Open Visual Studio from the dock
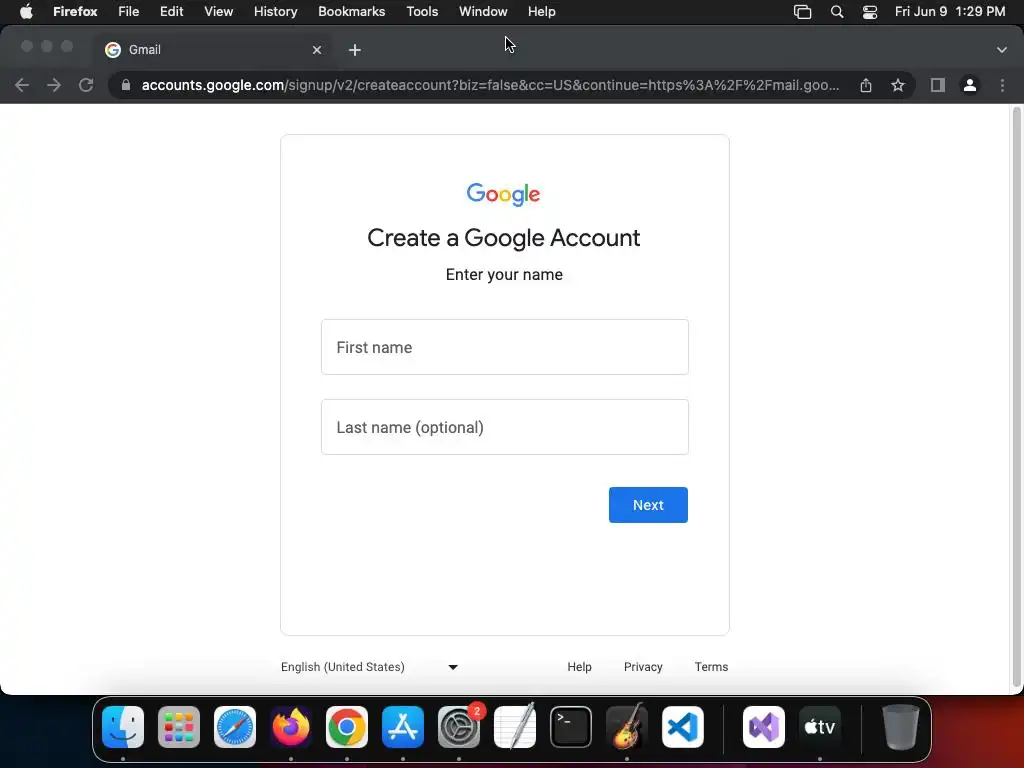Screen dimensions: 1024x768 pyautogui.click(x=764, y=727)
